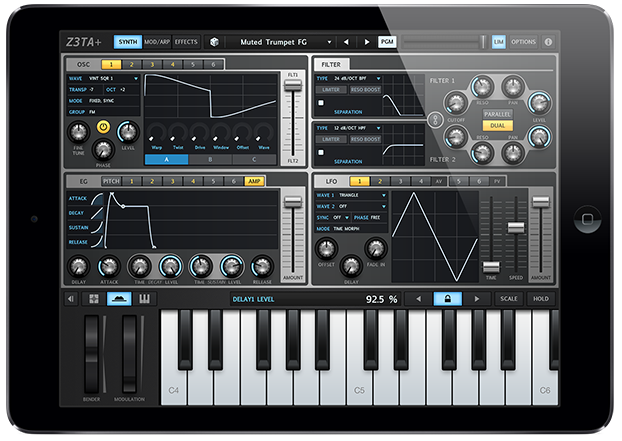This screenshot has width=622, height=441.
Task: Open the info icon in top bar
Action: [x=548, y=42]
